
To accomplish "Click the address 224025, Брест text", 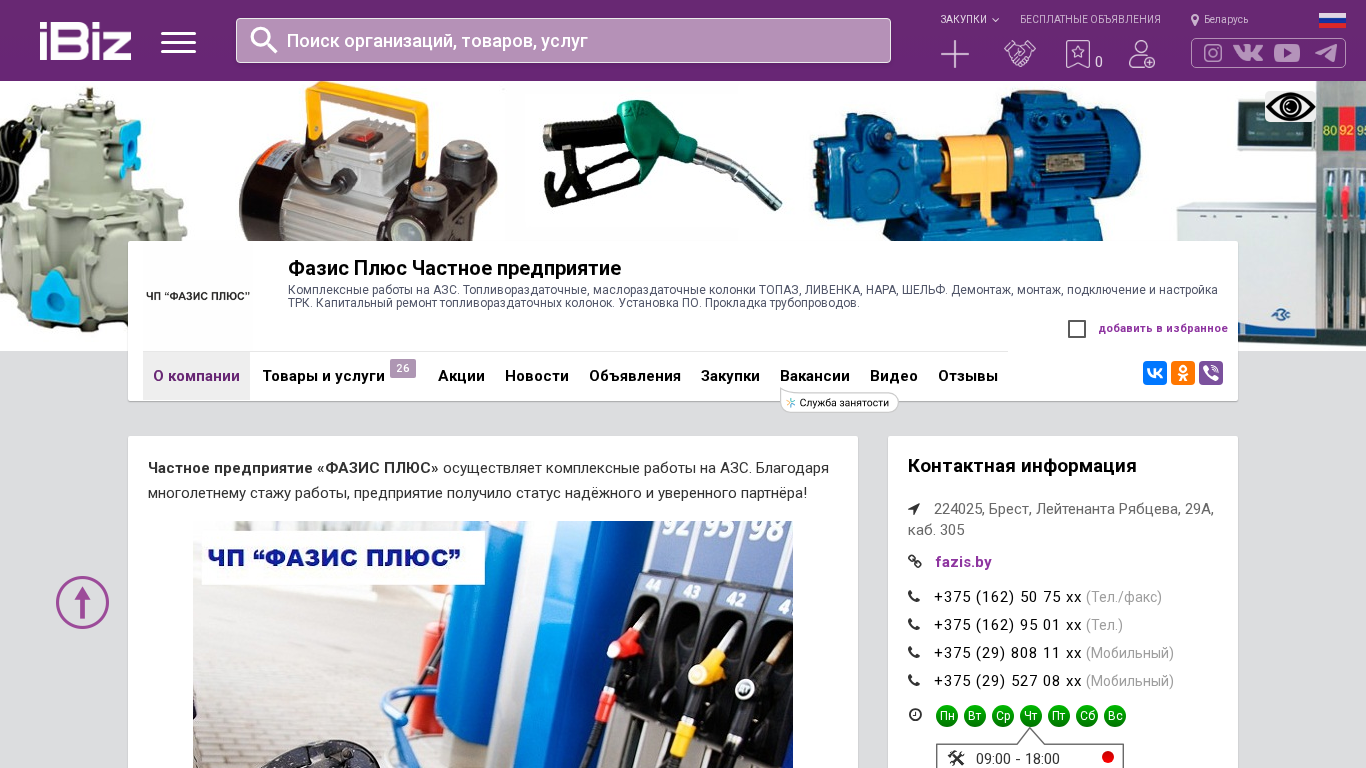I will tap(1061, 519).
